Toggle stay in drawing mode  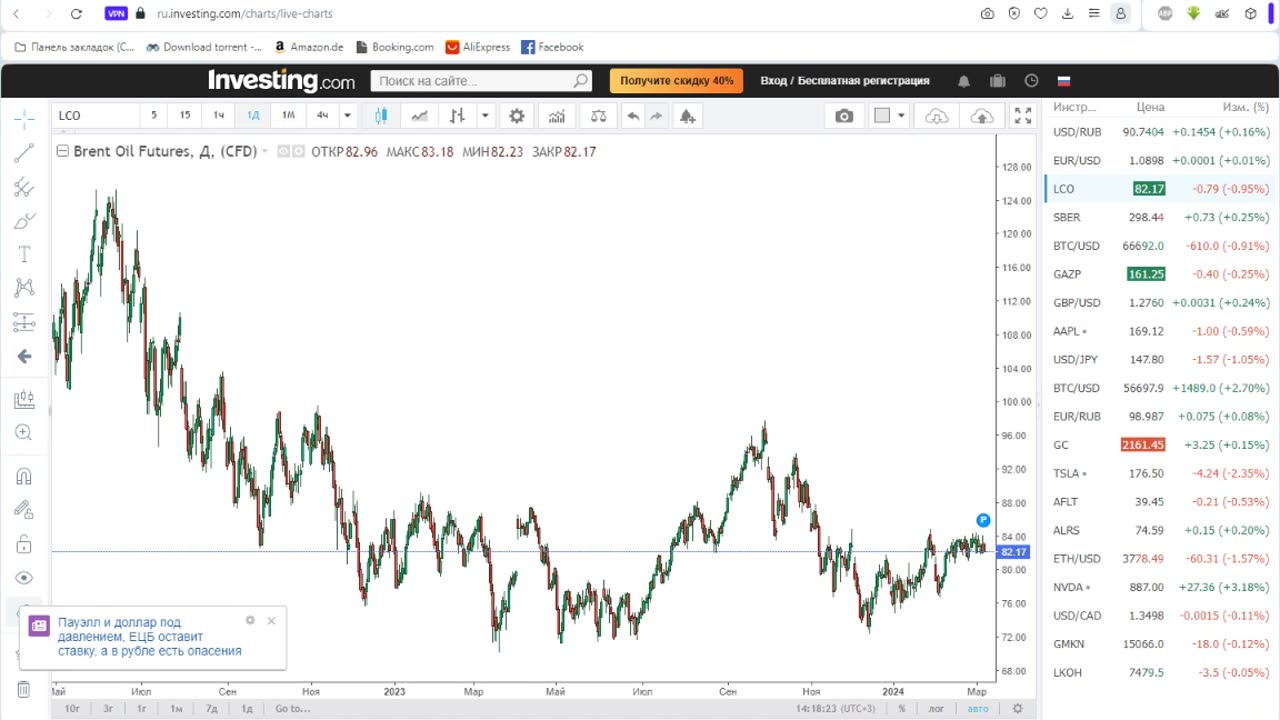24,511
